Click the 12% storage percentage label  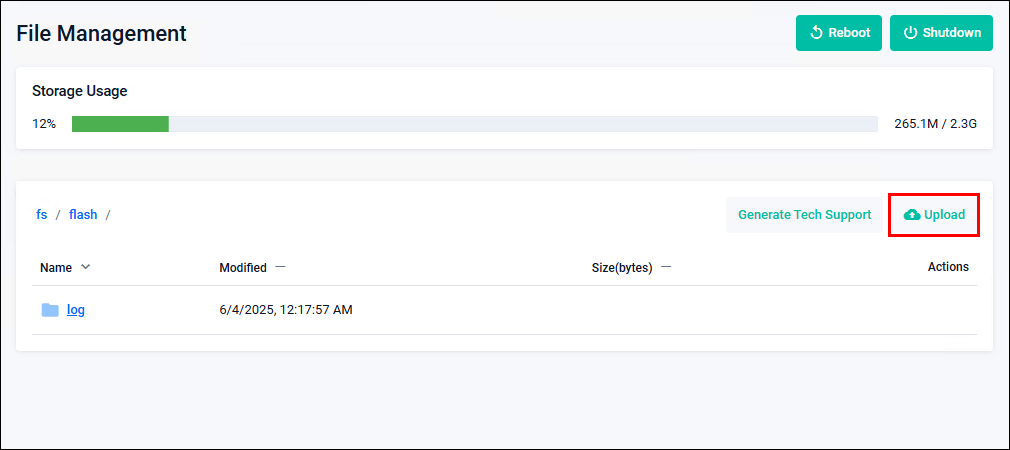pyautogui.click(x=44, y=124)
